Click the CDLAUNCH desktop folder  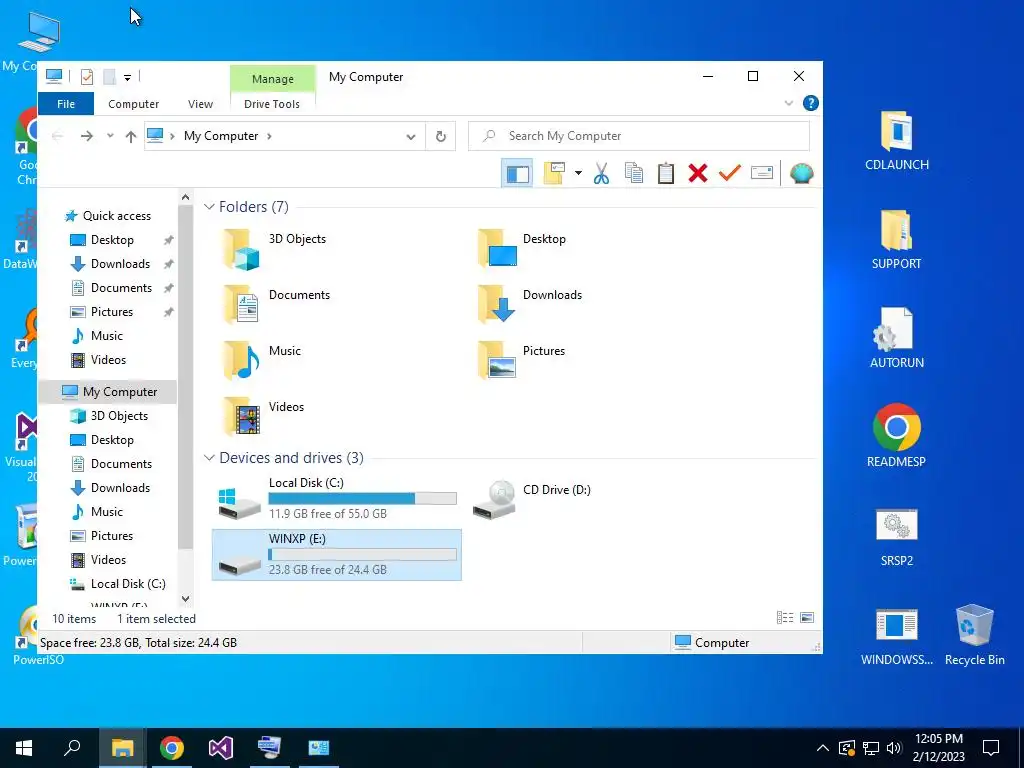[897, 141]
